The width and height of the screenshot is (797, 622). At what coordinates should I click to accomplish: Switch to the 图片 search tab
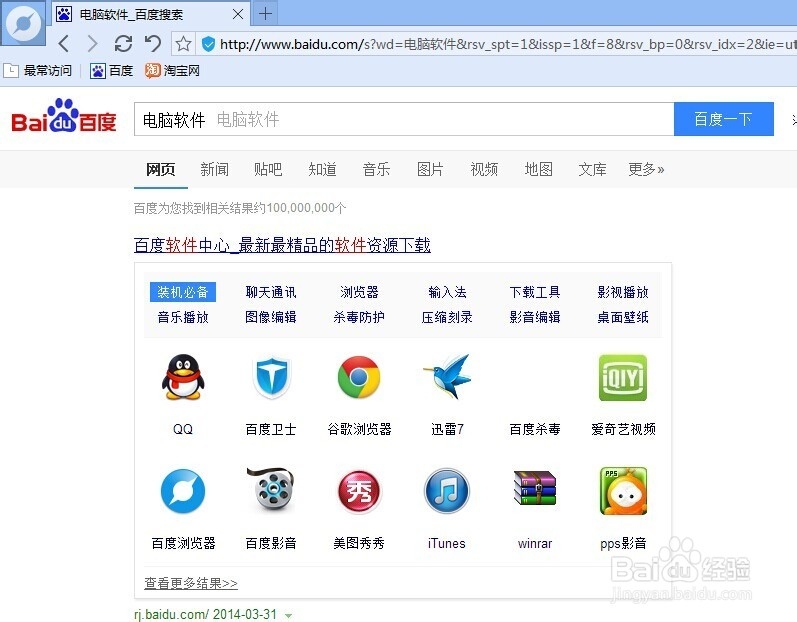[430, 169]
